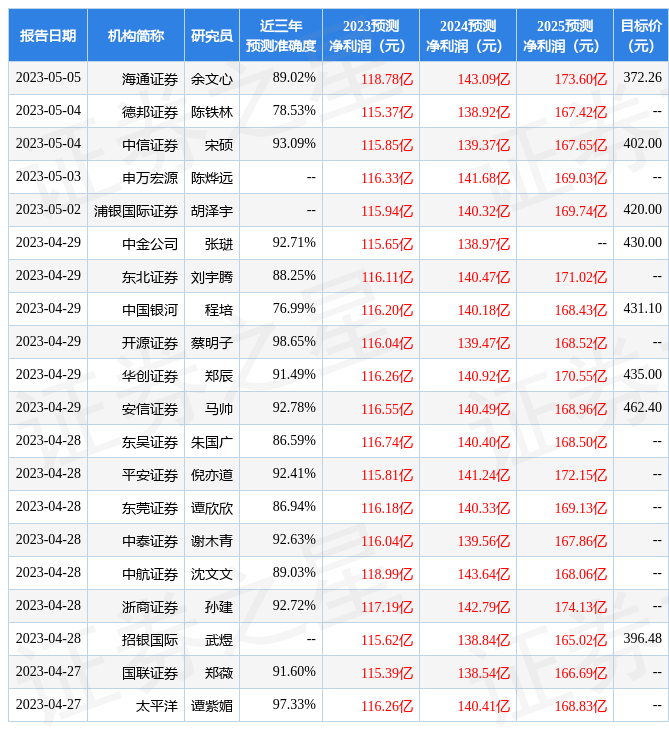Click 2023 forecast 118.99亿
669x730 pixels.
[x=387, y=575]
